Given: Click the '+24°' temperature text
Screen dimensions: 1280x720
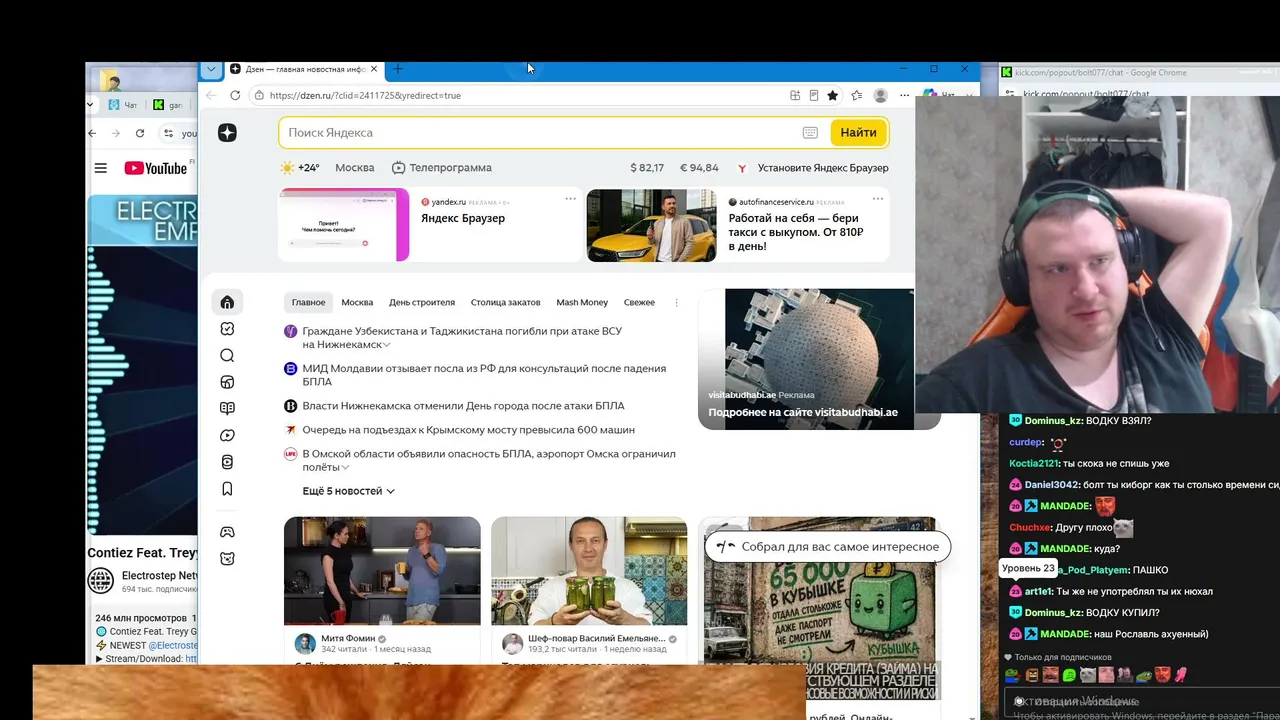Looking at the screenshot, I should (308, 168).
